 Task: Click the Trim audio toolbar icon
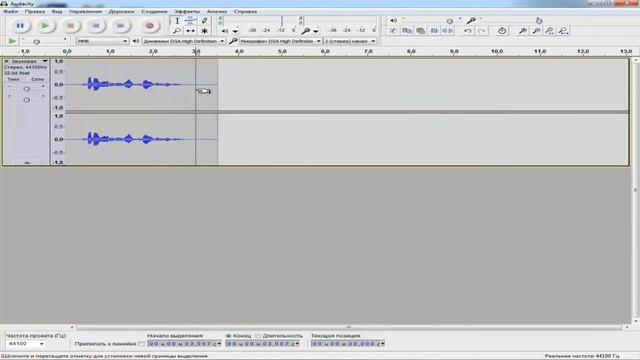click(x=434, y=31)
